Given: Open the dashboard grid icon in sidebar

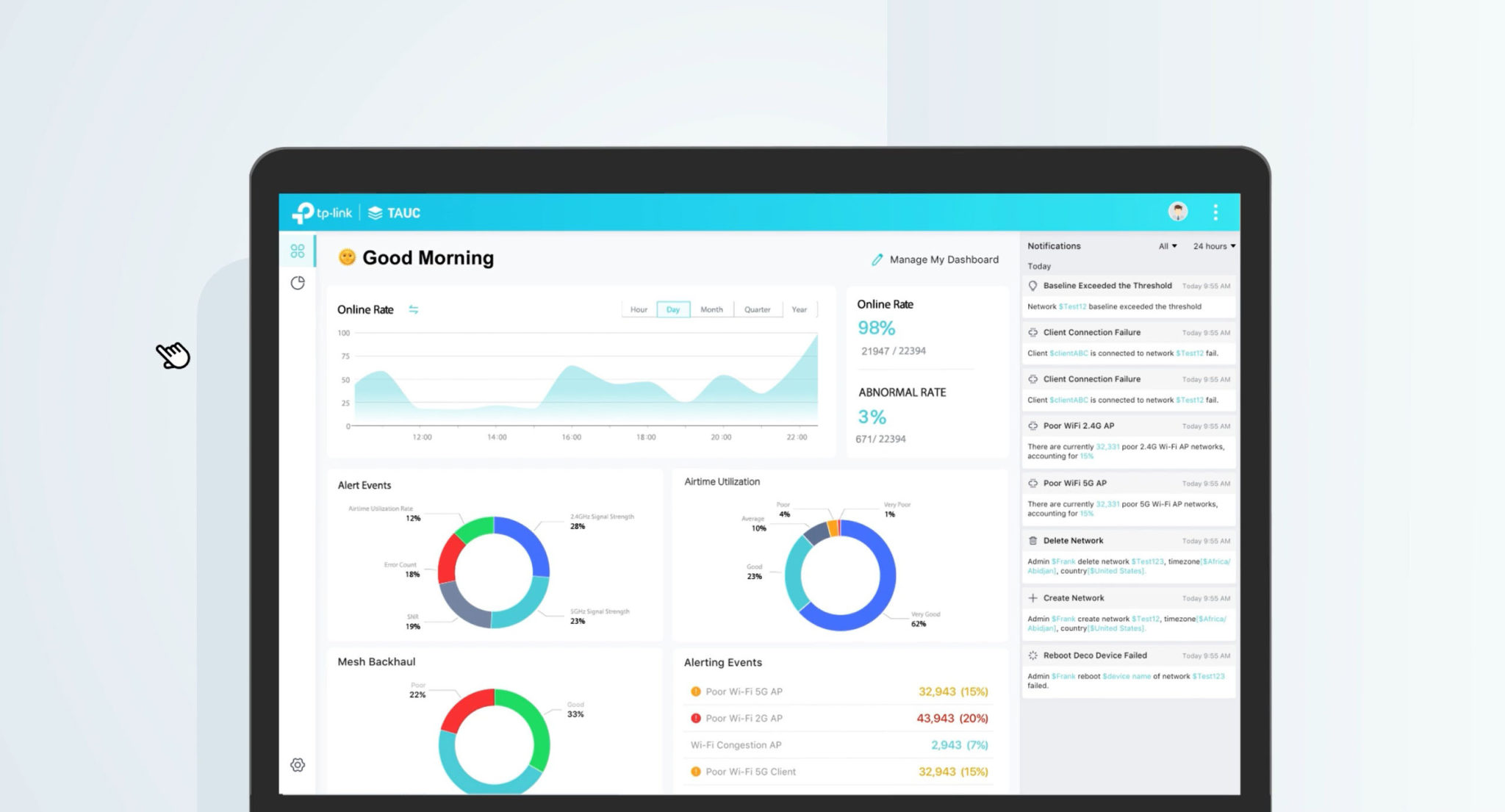Looking at the screenshot, I should point(298,251).
